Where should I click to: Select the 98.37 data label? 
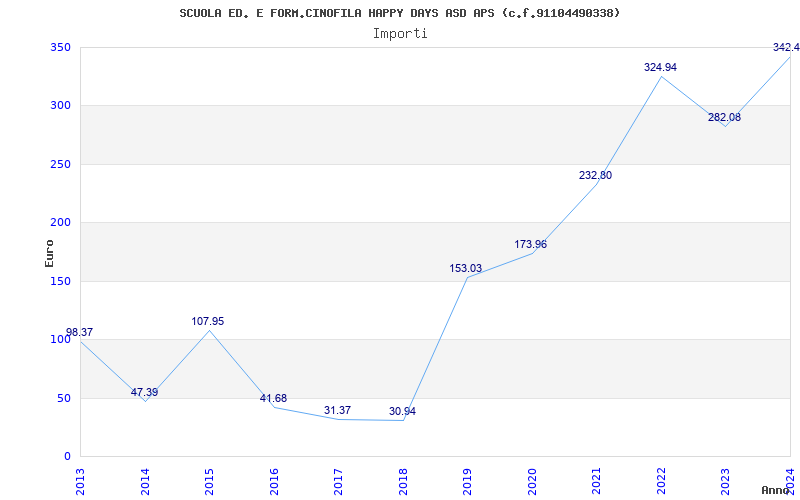click(x=80, y=332)
